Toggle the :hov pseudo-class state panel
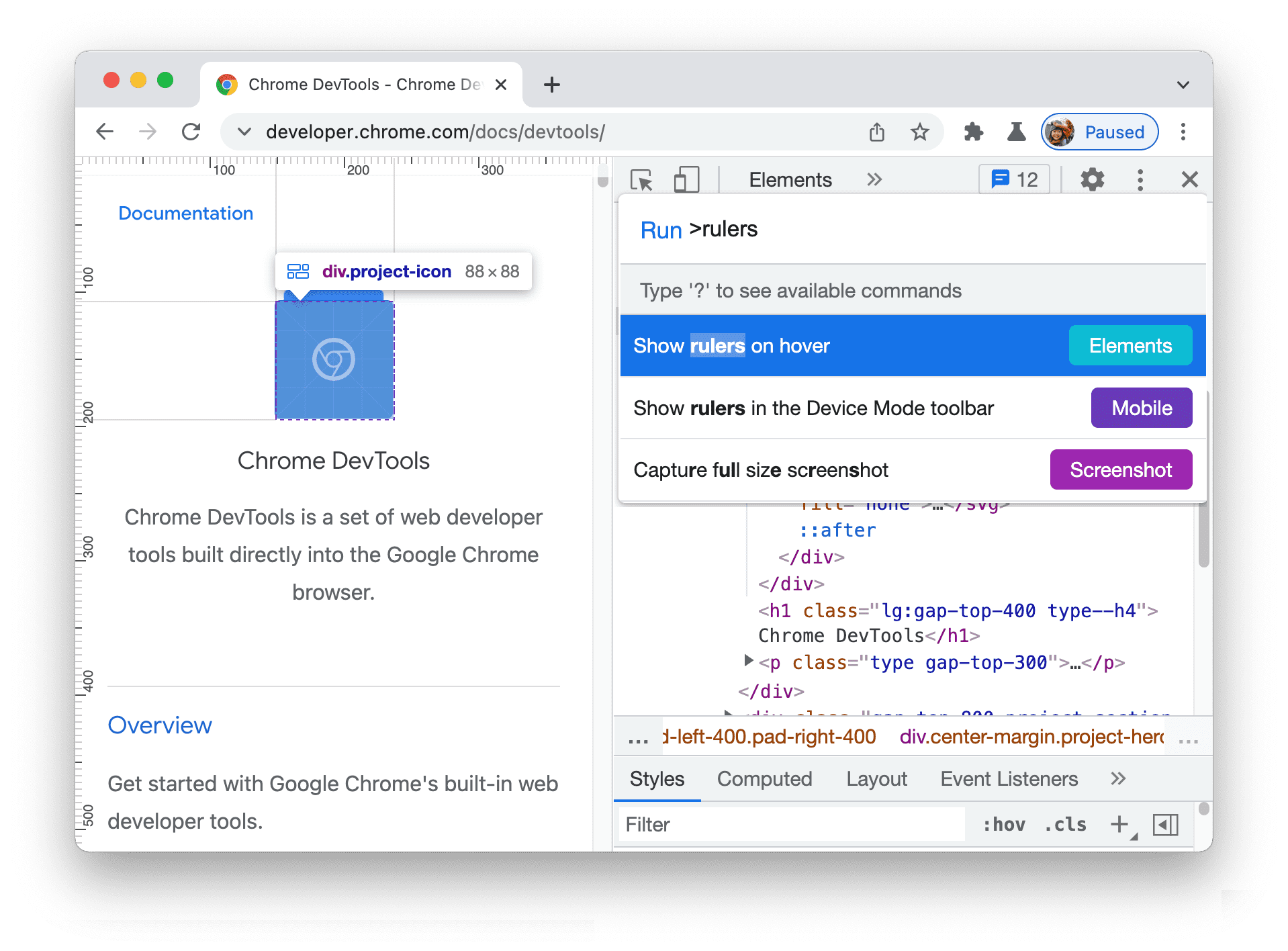 1003,824
